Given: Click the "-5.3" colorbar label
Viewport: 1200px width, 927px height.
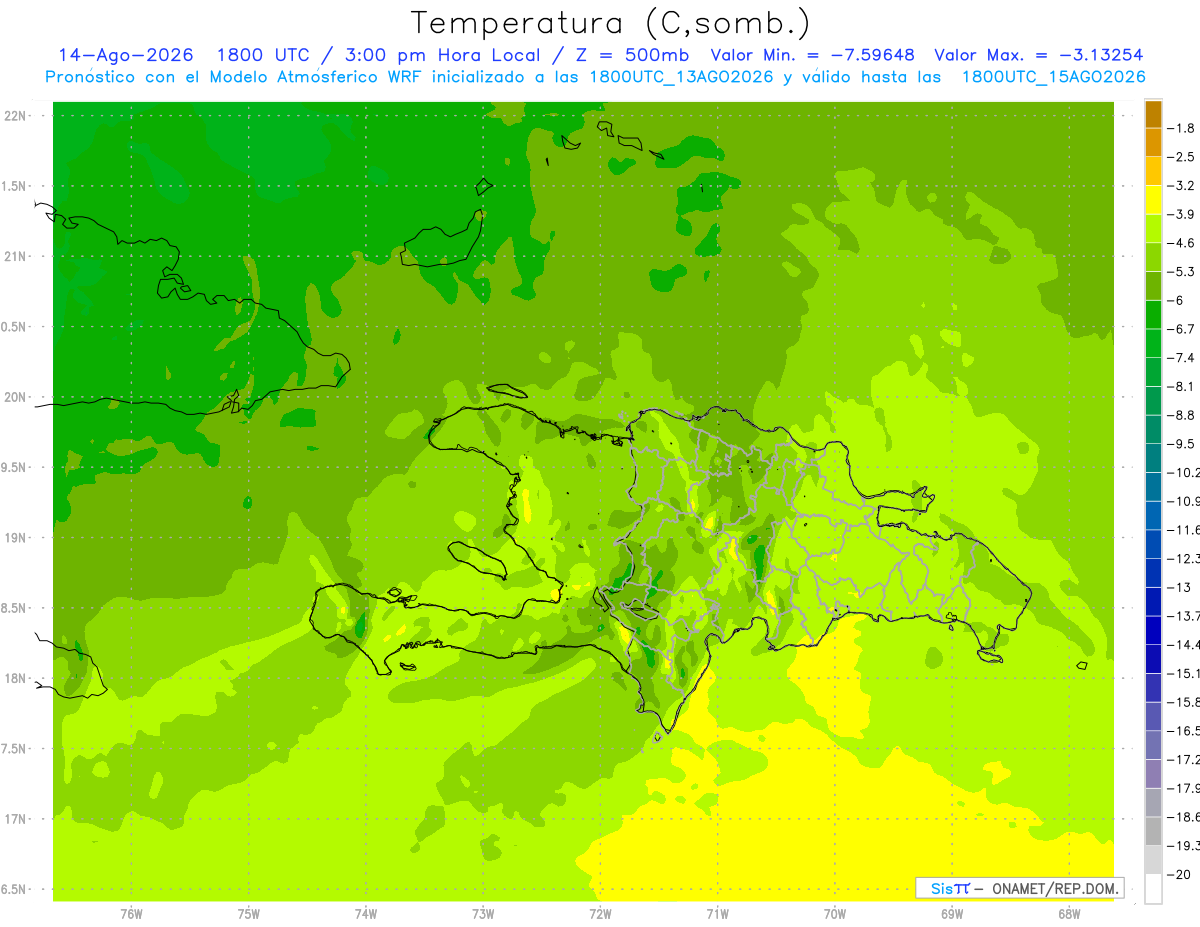Looking at the screenshot, I should click(1181, 272).
